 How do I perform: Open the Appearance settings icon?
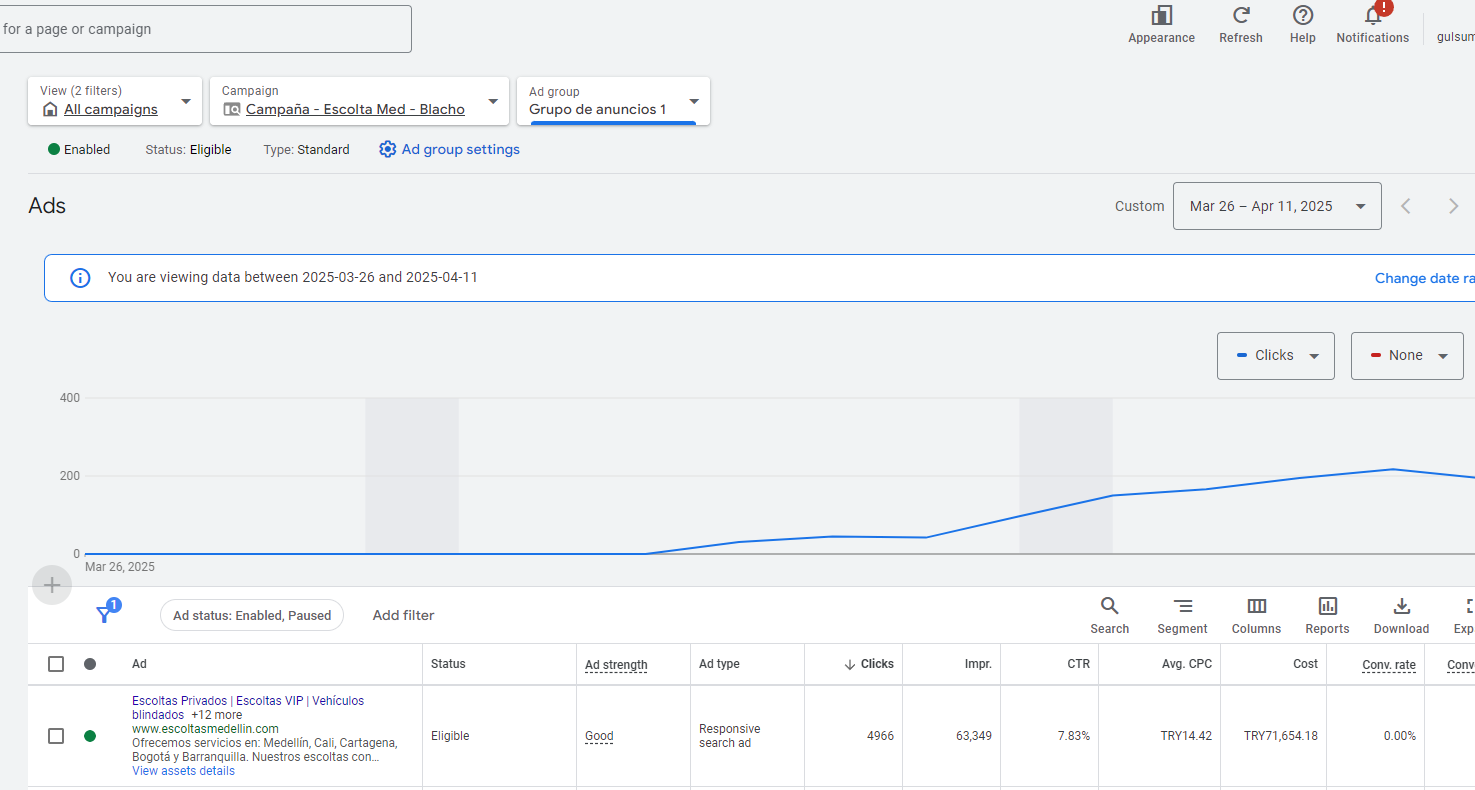pyautogui.click(x=1161, y=16)
